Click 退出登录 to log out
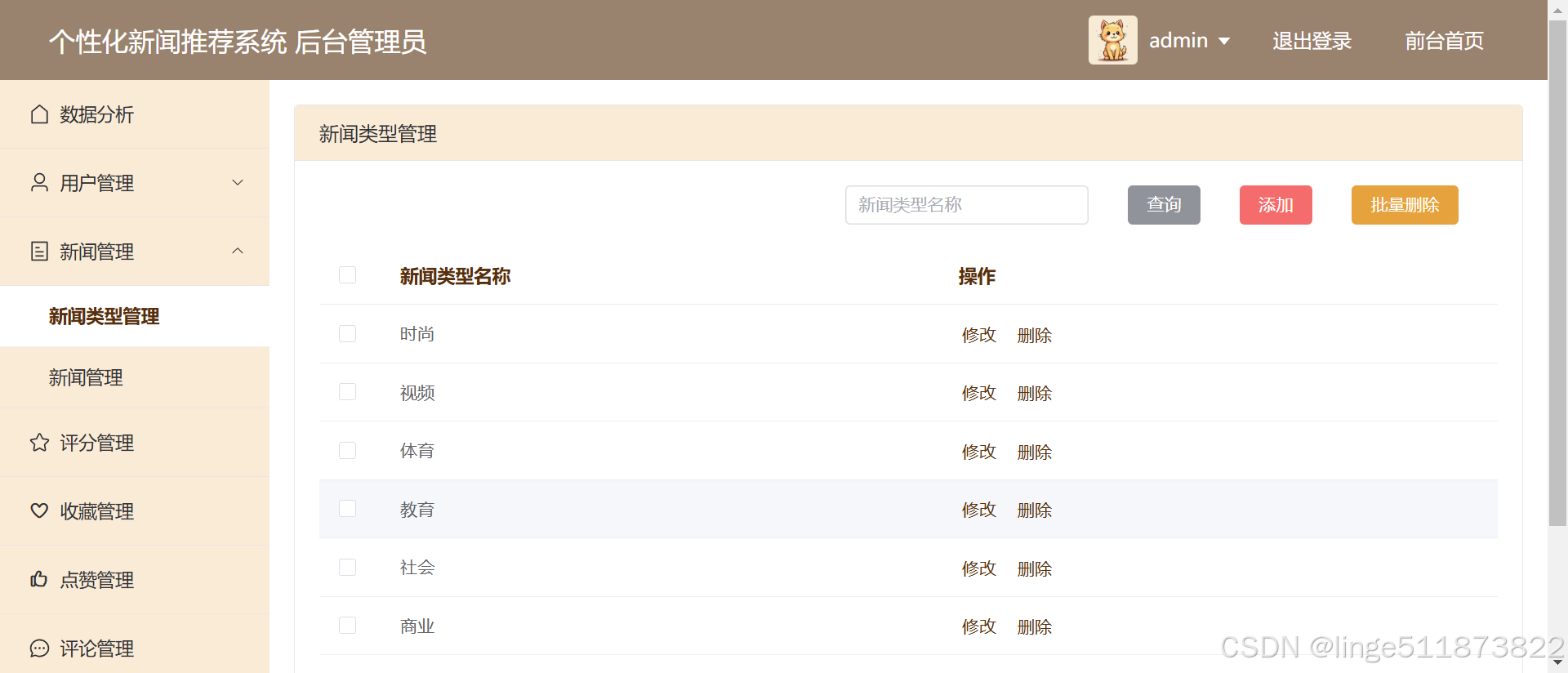This screenshot has width=1568, height=673. [x=1312, y=41]
